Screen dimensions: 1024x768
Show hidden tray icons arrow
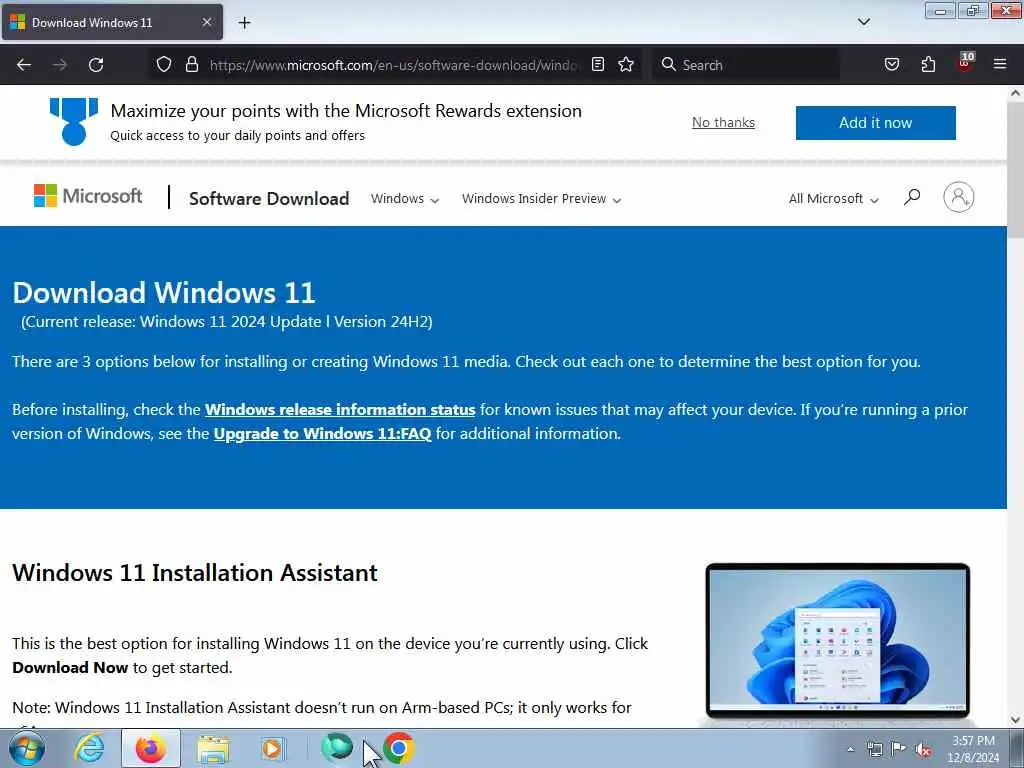coord(850,749)
